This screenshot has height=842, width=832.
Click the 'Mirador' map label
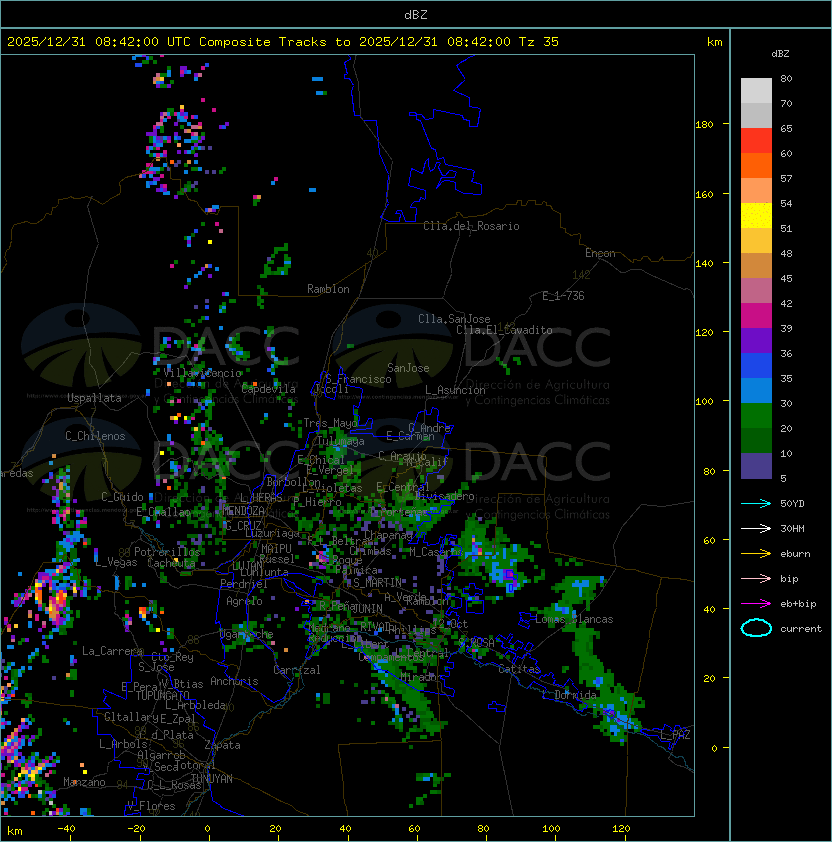[x=422, y=678]
